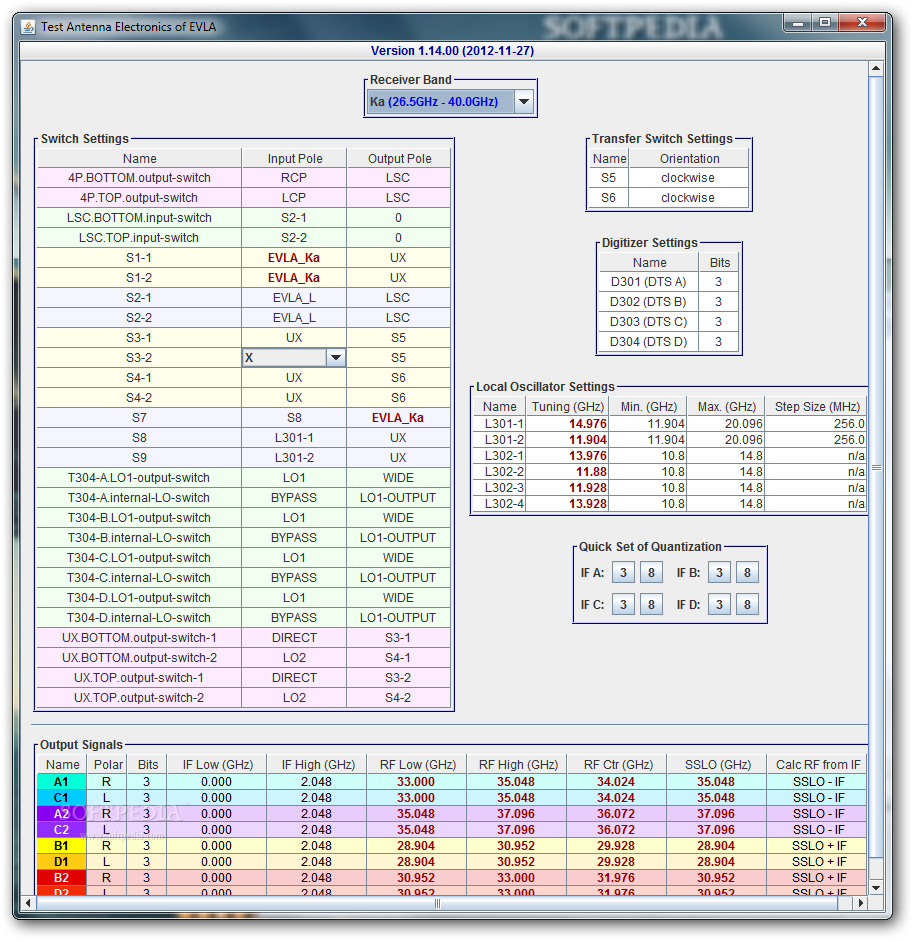Set IF C quantization to 8 bits
This screenshot has height=940, width=913.
click(651, 604)
